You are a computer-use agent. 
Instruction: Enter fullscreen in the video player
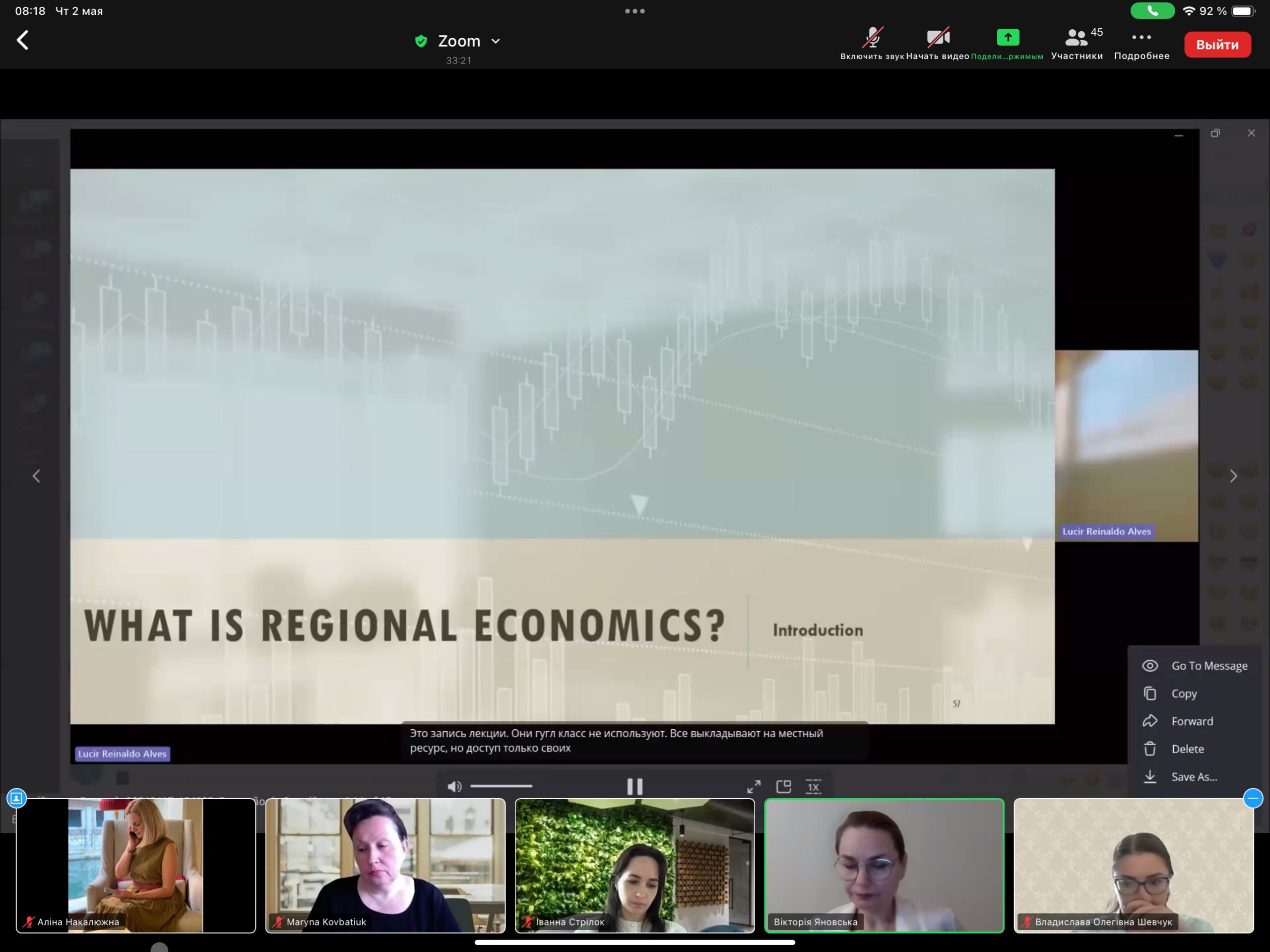click(x=754, y=786)
